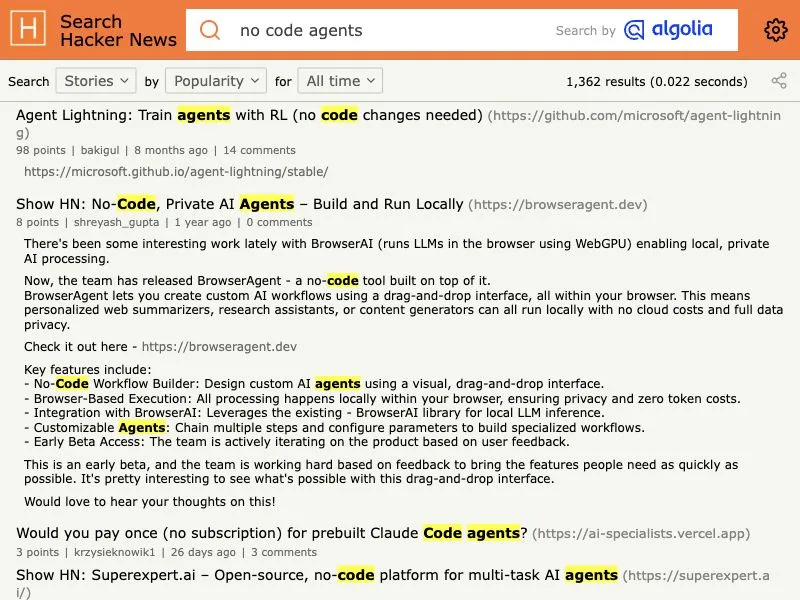This screenshot has width=800, height=600.
Task: Open shreyash_gupta's user profile
Action: [116, 222]
